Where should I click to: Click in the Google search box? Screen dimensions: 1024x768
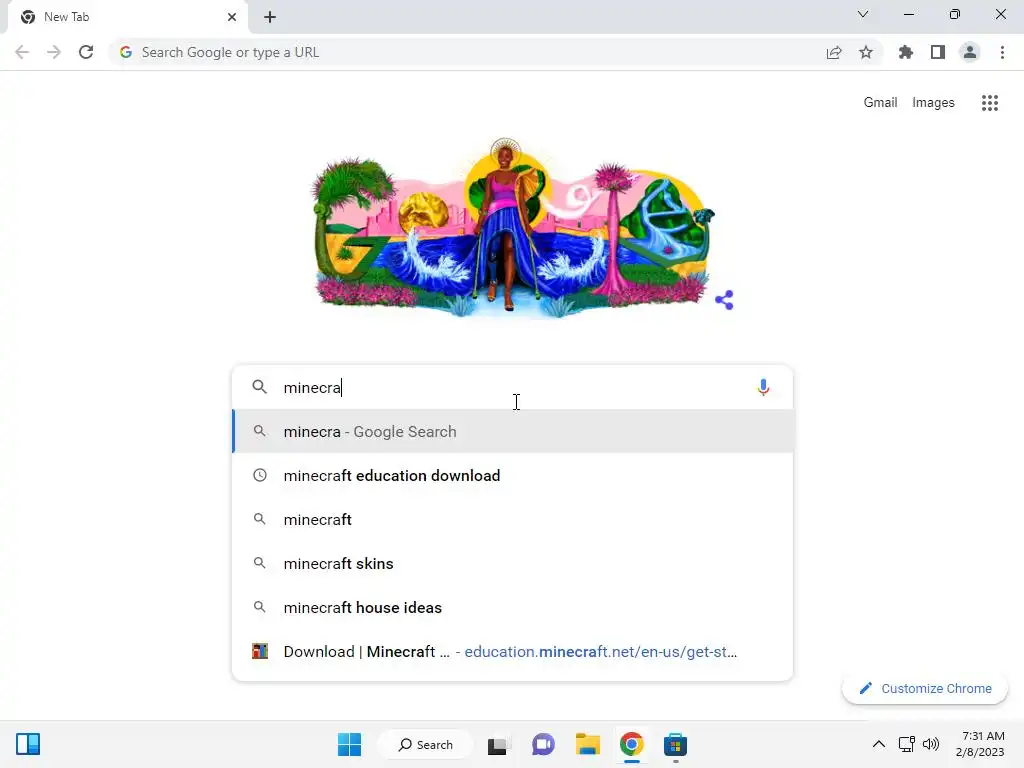coord(513,387)
